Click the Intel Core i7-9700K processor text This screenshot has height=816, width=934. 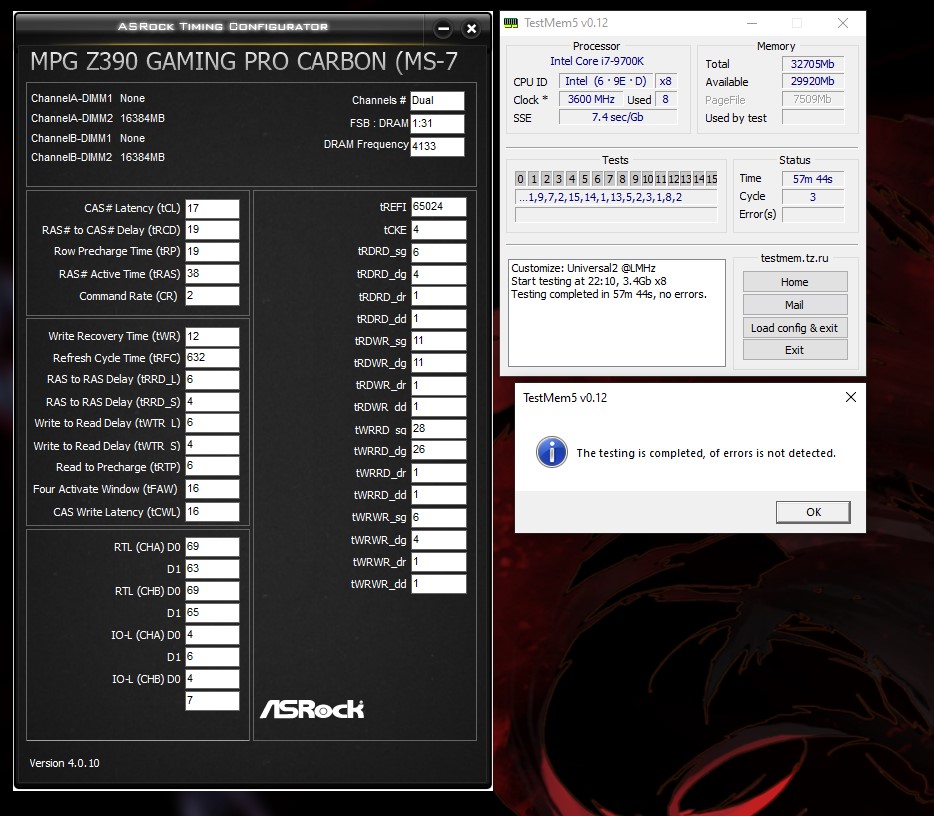[x=597, y=61]
